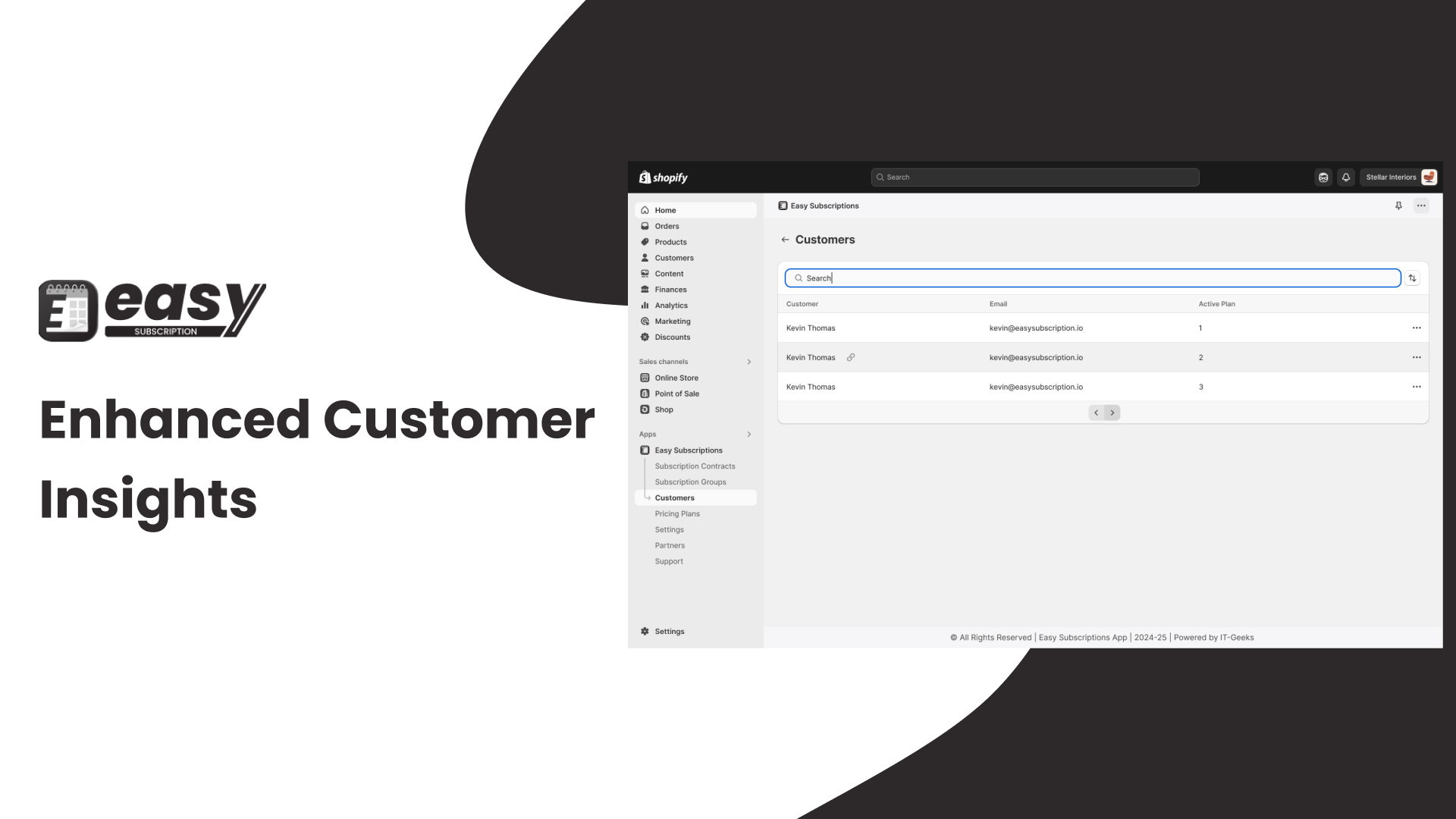Image resolution: width=1456 pixels, height=819 pixels.
Task: Click the Shopify home icon in top bar
Action: click(664, 177)
